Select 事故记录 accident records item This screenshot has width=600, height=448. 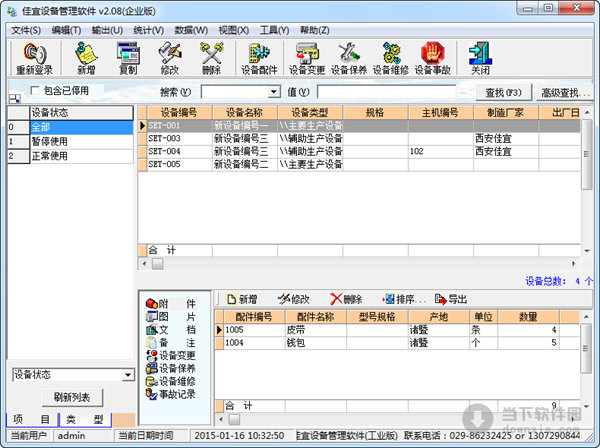coord(171,394)
